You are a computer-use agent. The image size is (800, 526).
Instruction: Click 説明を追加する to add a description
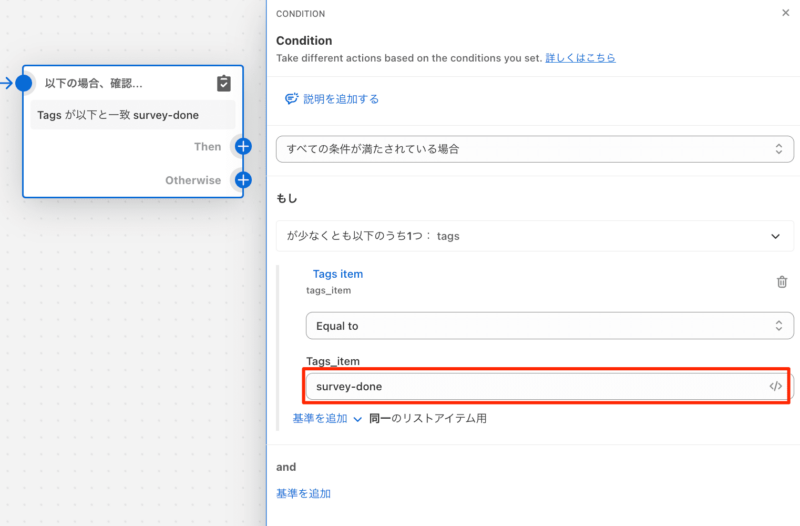(x=341, y=99)
